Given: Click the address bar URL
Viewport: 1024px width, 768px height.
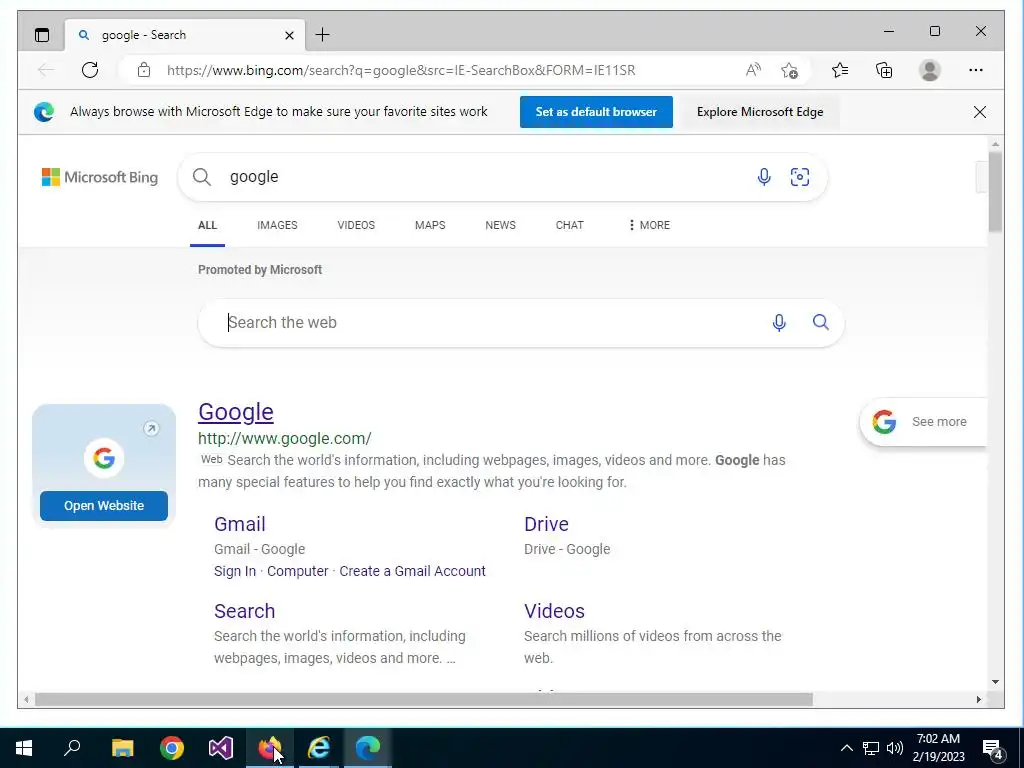Looking at the screenshot, I should (x=401, y=70).
